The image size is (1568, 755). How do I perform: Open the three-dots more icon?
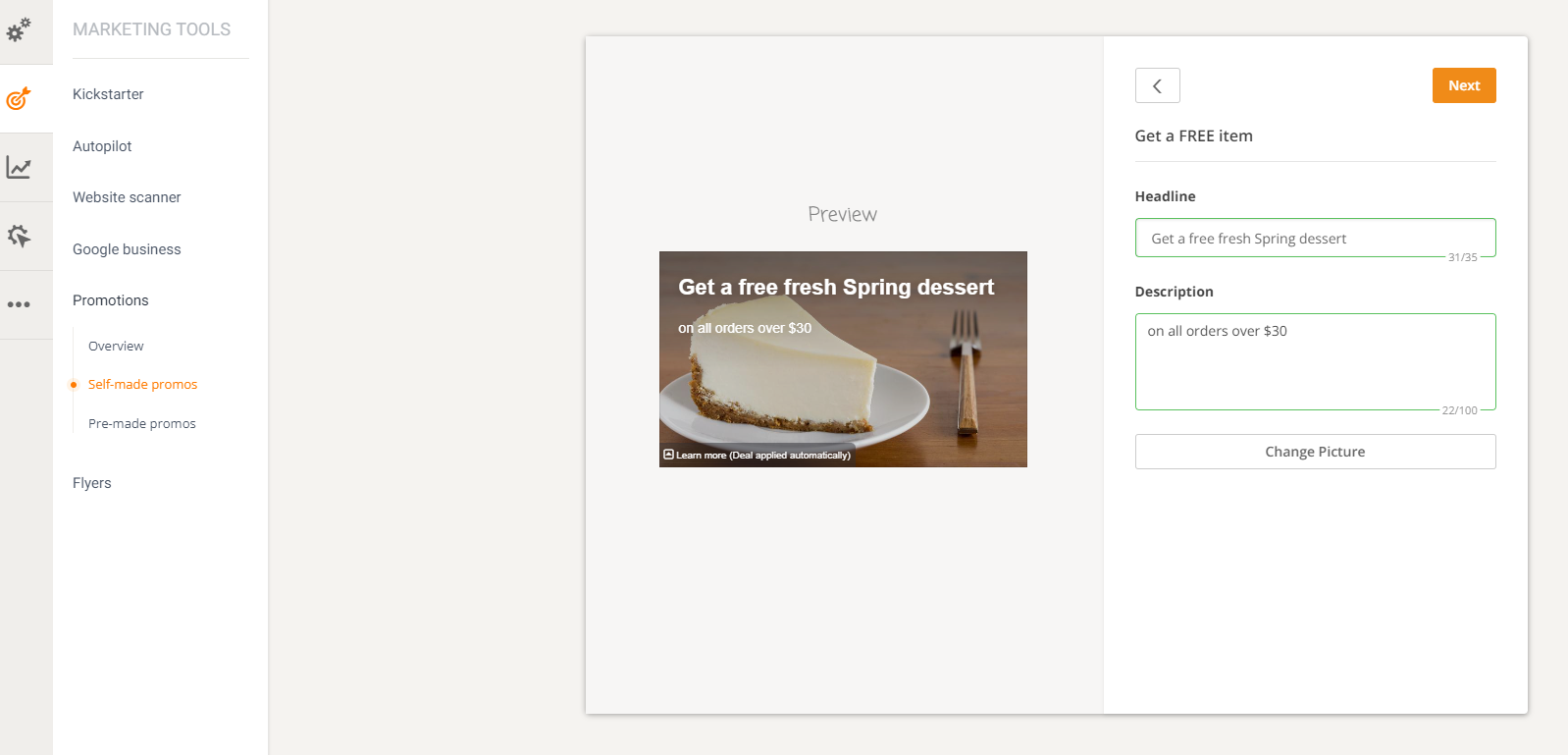tap(19, 304)
